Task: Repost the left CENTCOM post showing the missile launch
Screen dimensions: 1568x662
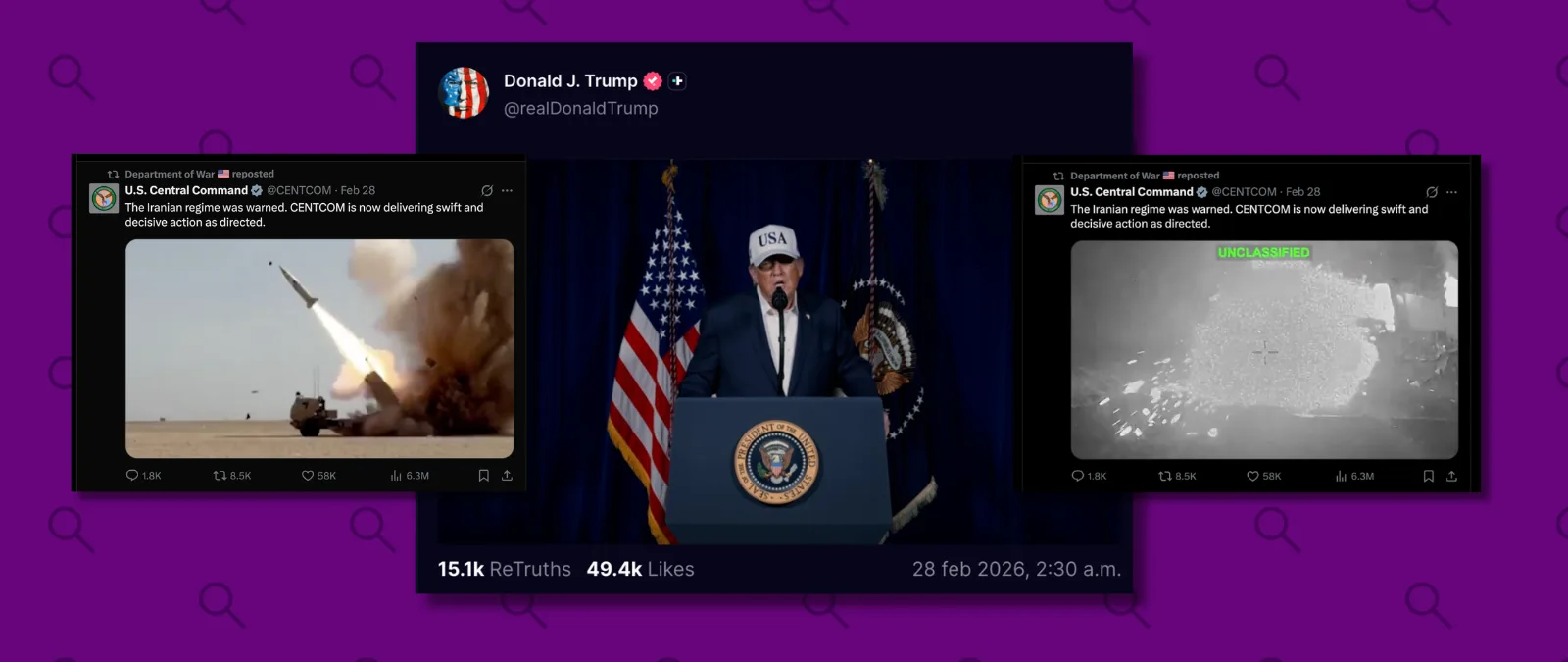Action: click(x=220, y=476)
